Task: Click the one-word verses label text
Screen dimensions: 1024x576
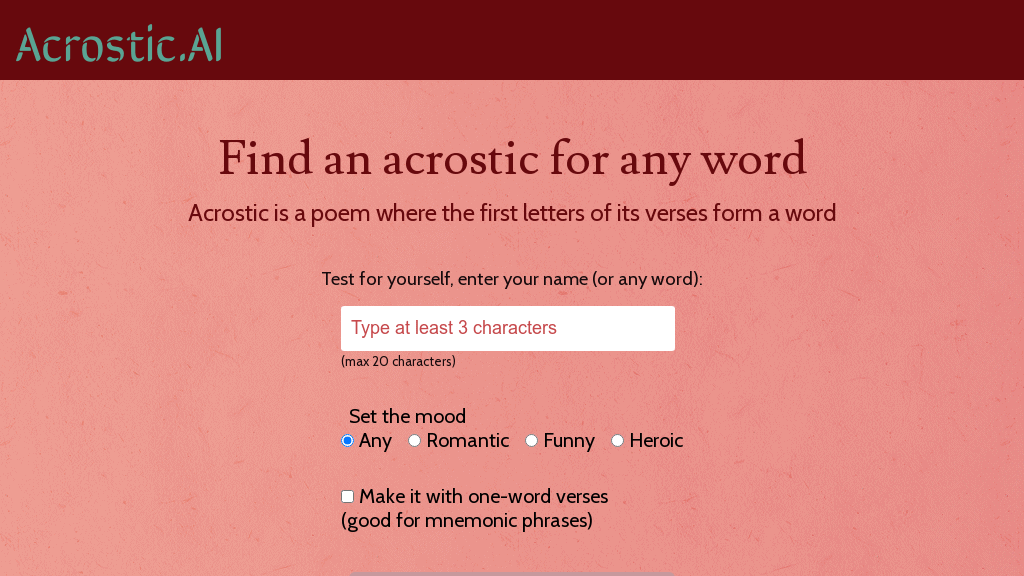Action: (x=484, y=496)
